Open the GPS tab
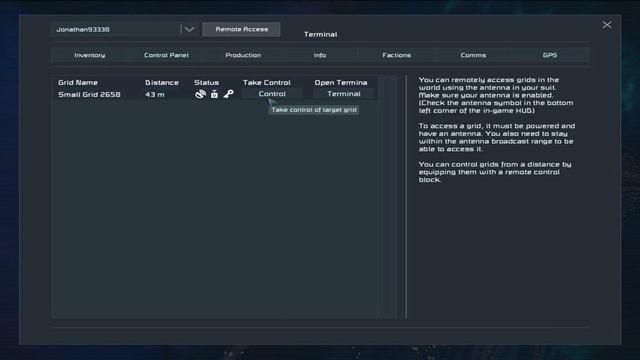 pos(550,55)
